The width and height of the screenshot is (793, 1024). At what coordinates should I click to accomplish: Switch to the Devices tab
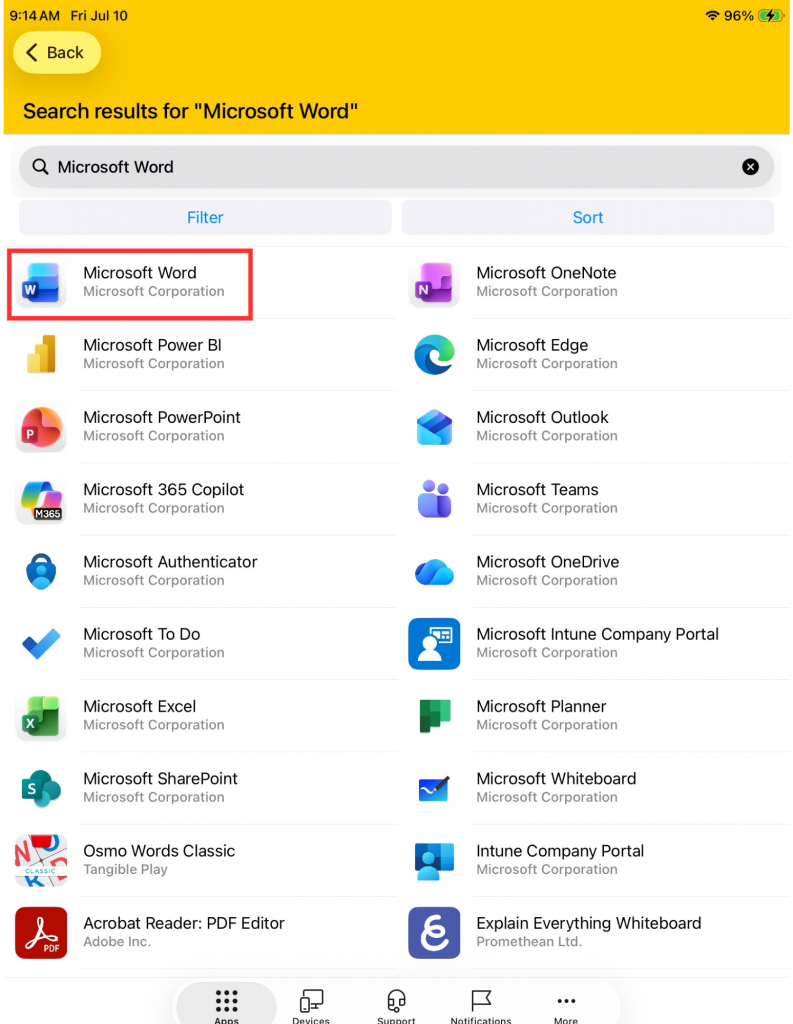pos(311,1006)
